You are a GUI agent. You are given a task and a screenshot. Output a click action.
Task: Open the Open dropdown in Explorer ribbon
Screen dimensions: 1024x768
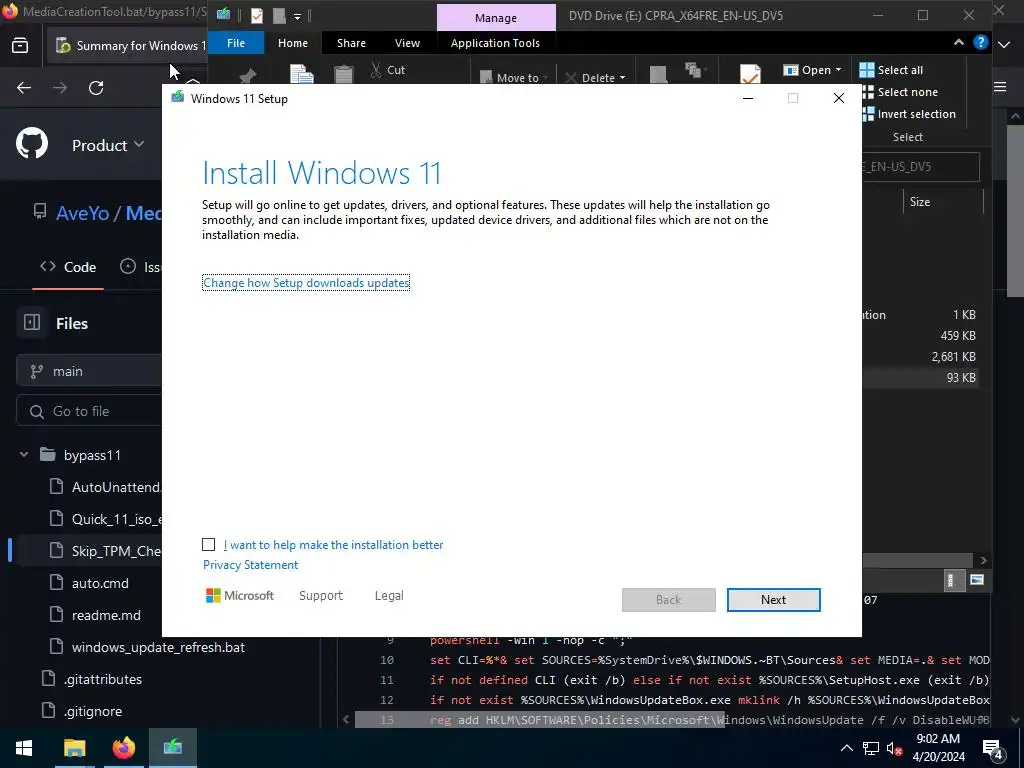coord(813,70)
